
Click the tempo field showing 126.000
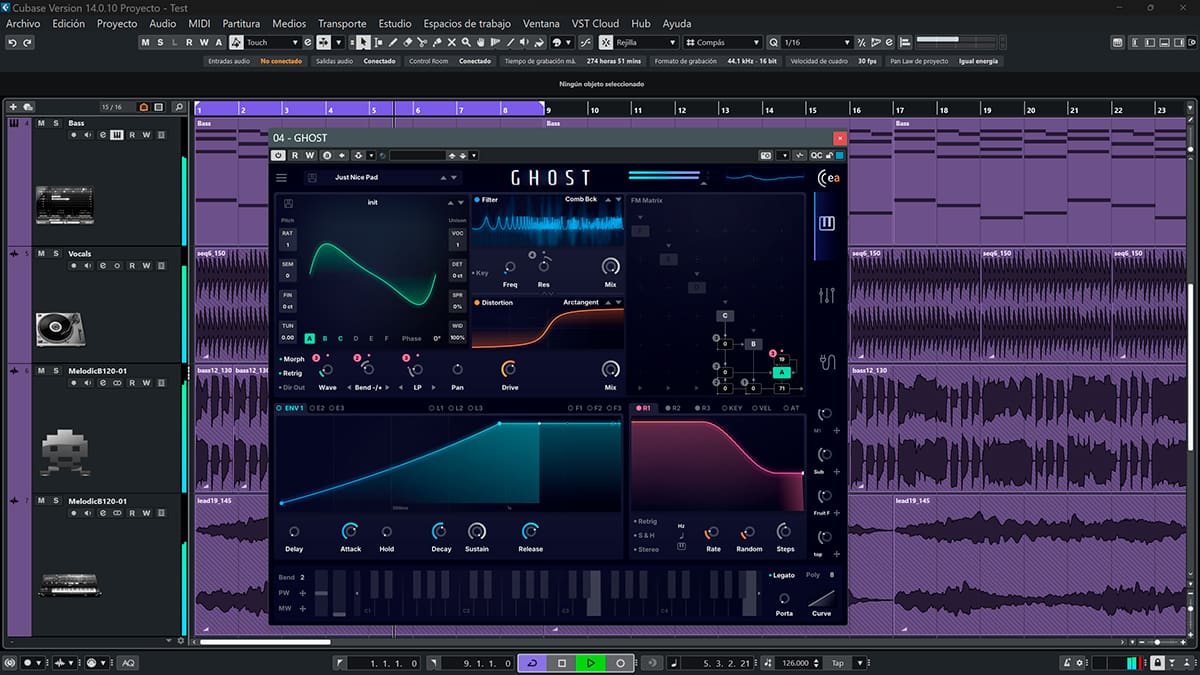(795, 663)
